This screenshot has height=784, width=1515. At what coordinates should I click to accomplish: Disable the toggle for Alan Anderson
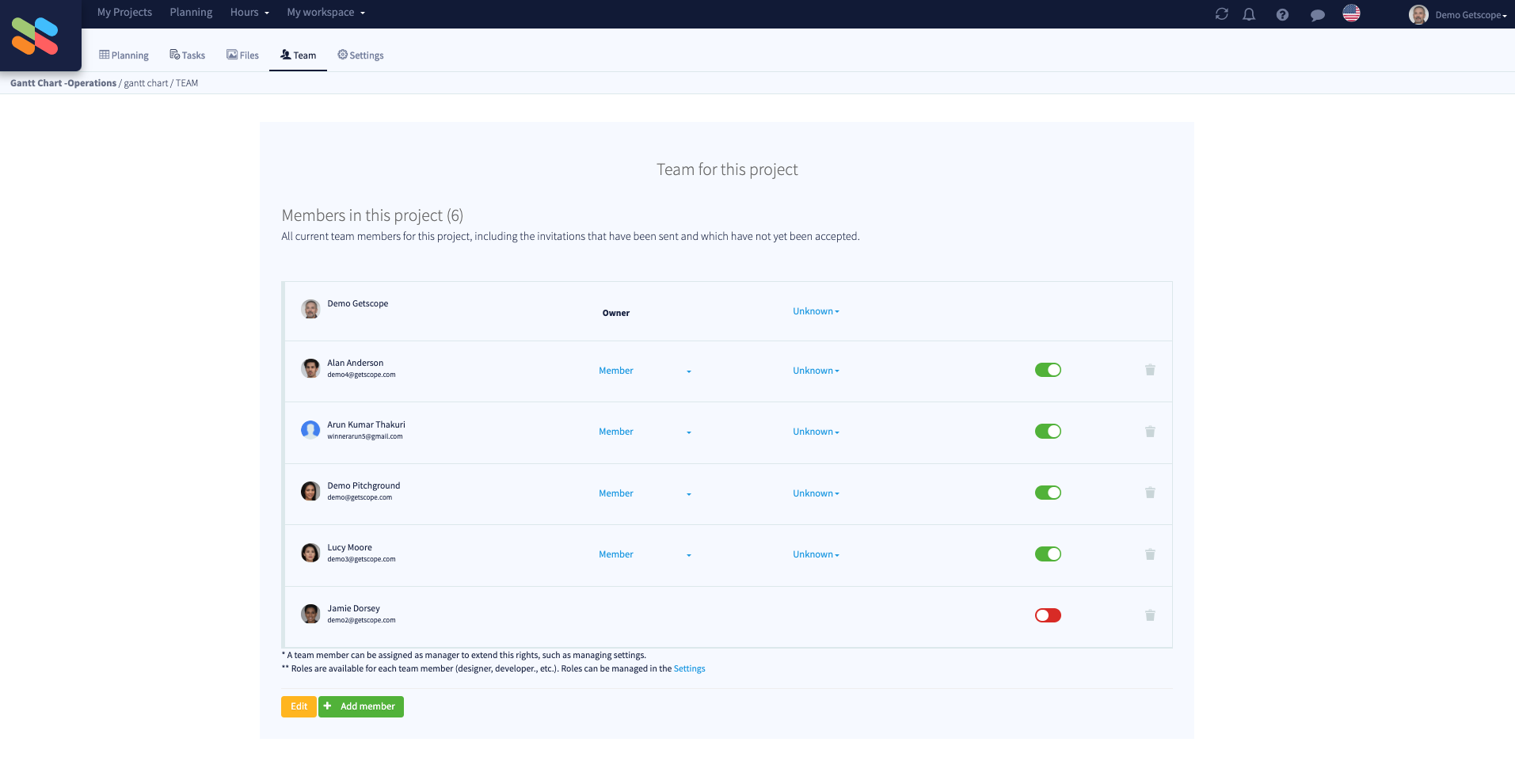pos(1047,370)
